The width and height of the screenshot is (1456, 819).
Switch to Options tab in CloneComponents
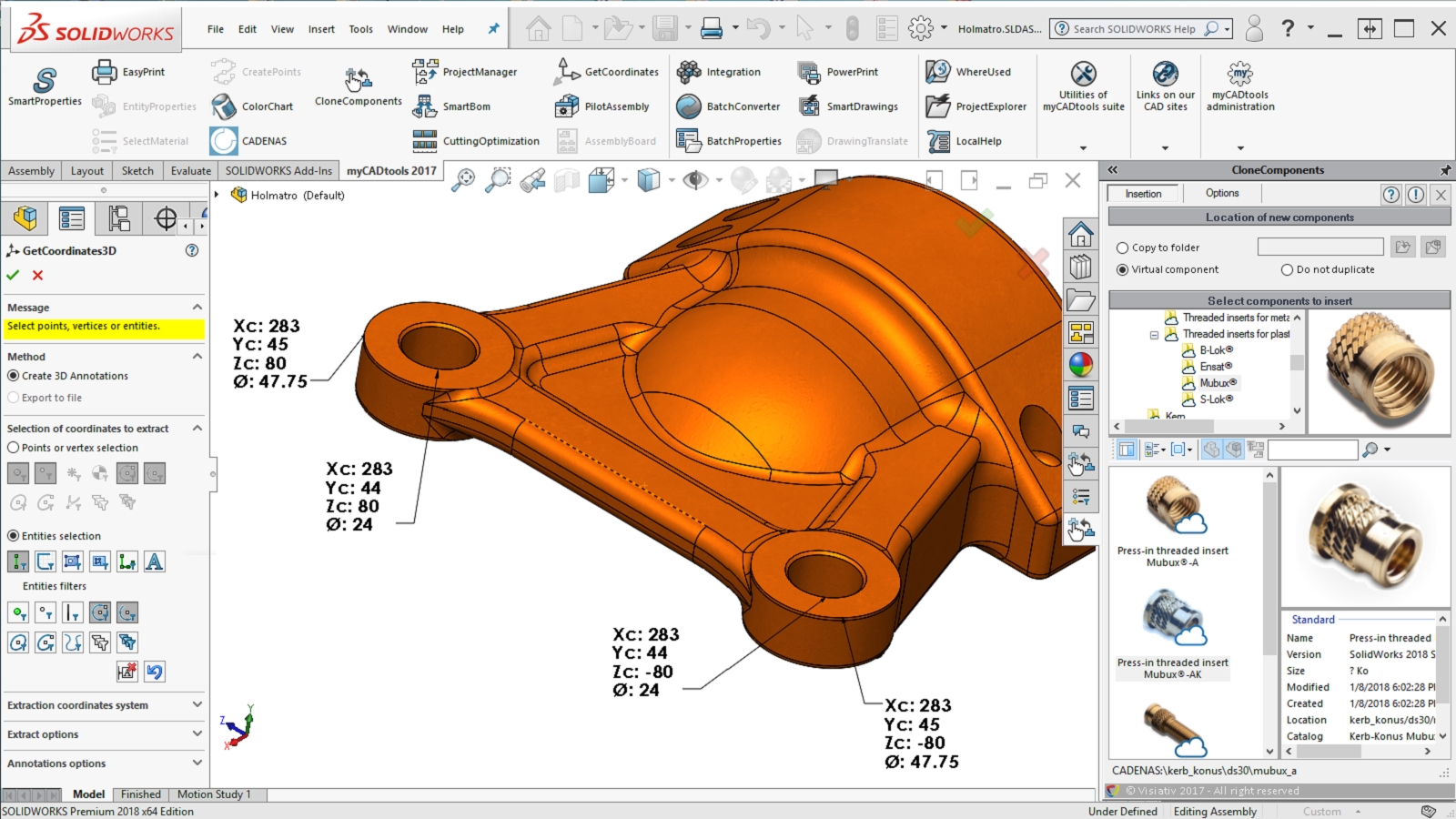(x=1222, y=193)
